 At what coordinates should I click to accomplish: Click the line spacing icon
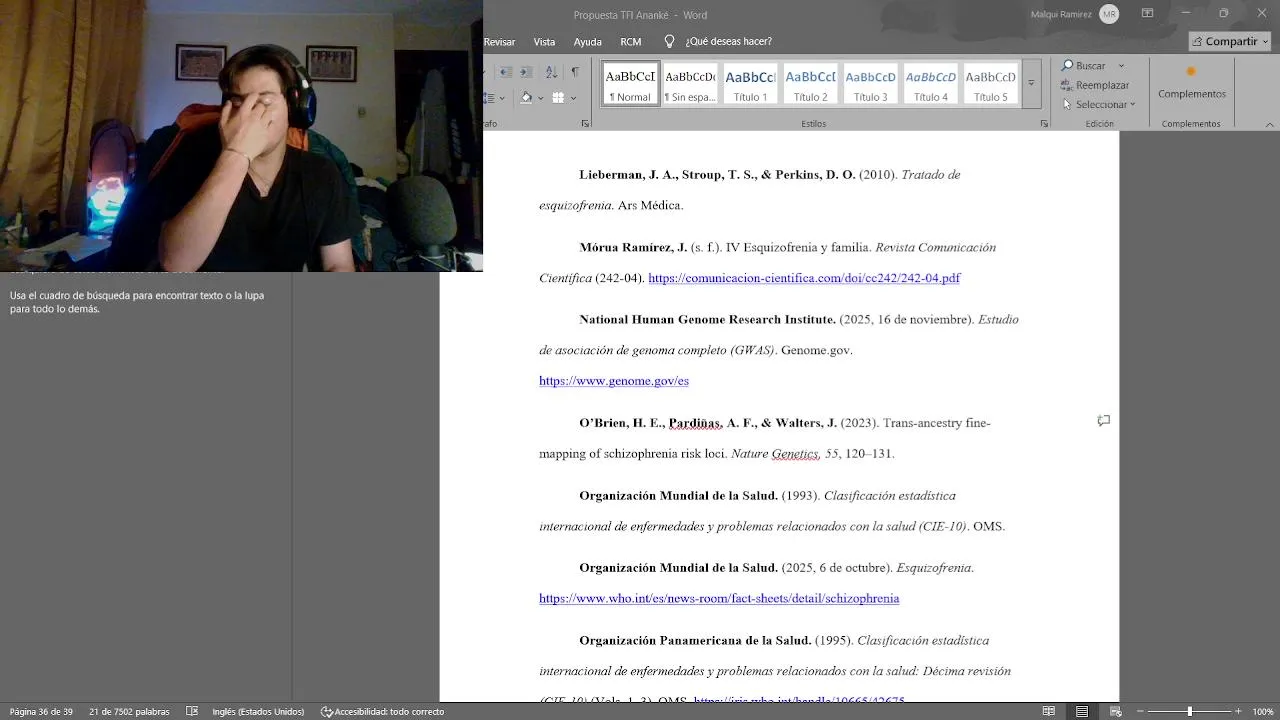(490, 98)
